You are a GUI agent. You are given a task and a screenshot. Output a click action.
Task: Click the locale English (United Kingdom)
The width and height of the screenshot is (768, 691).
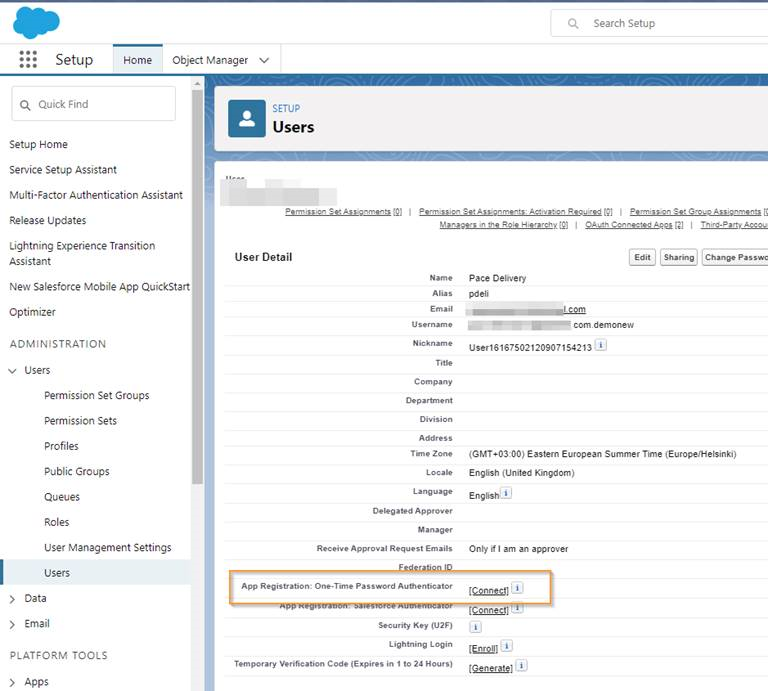[x=522, y=473]
